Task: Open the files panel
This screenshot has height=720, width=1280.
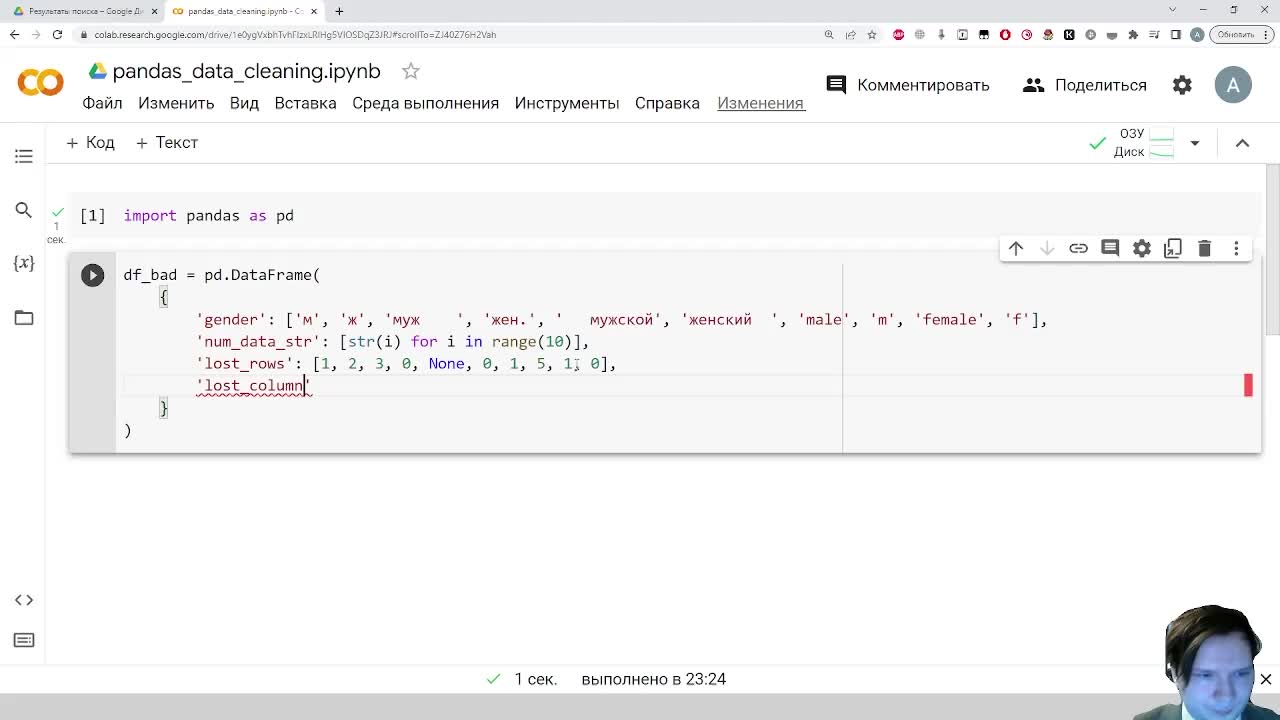Action: [24, 318]
